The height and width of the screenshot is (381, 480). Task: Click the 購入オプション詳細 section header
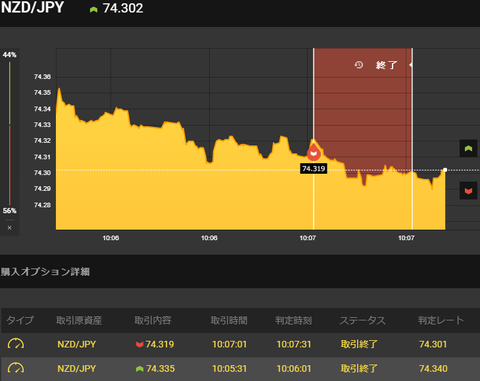45,272
